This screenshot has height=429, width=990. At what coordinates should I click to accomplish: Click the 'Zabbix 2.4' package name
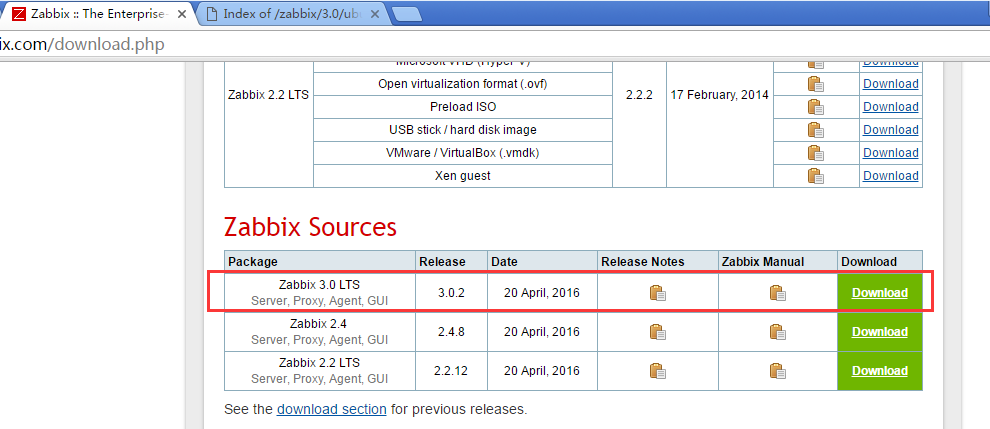coord(319,324)
